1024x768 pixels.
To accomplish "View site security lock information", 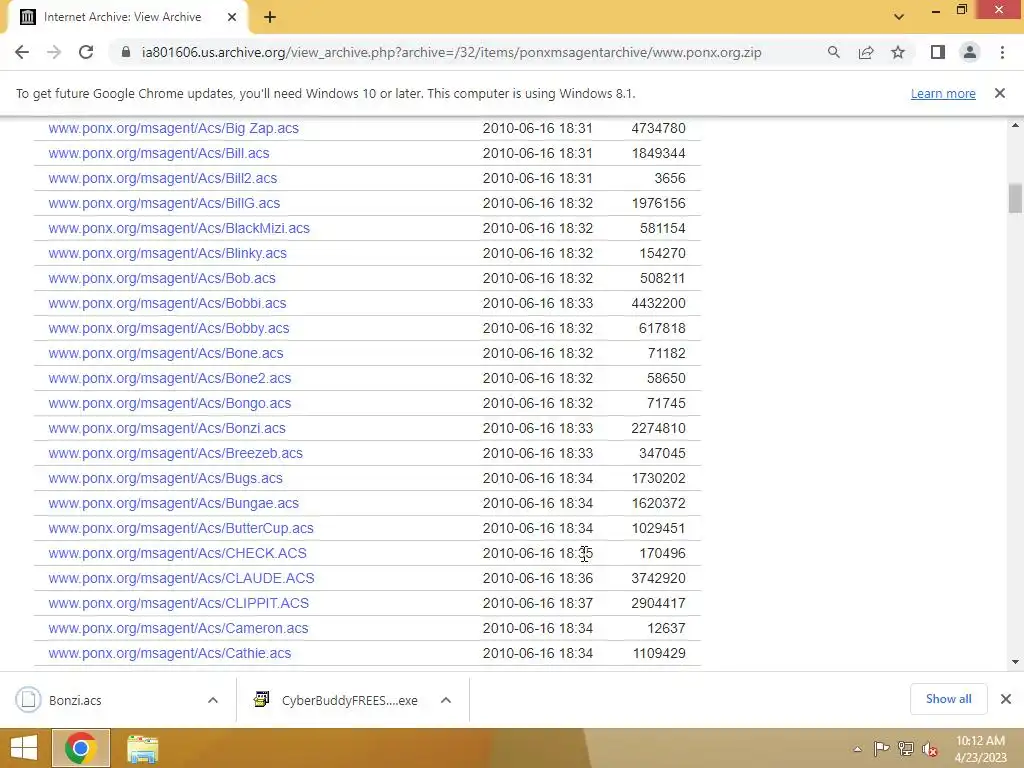I will tap(126, 52).
